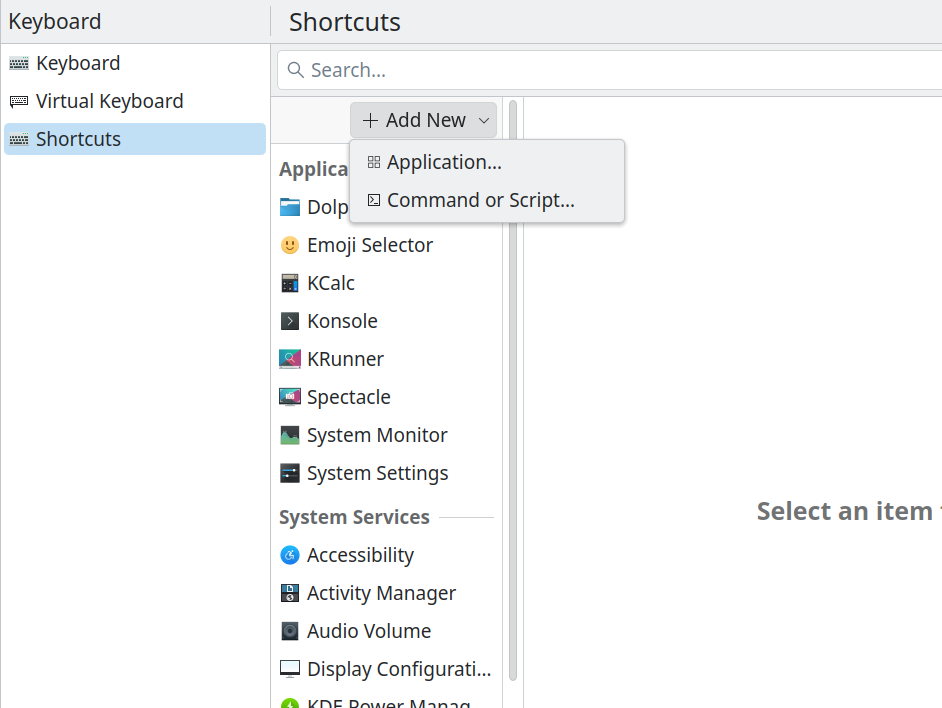
Task: Select Audio Volume under System Services
Action: click(387, 631)
